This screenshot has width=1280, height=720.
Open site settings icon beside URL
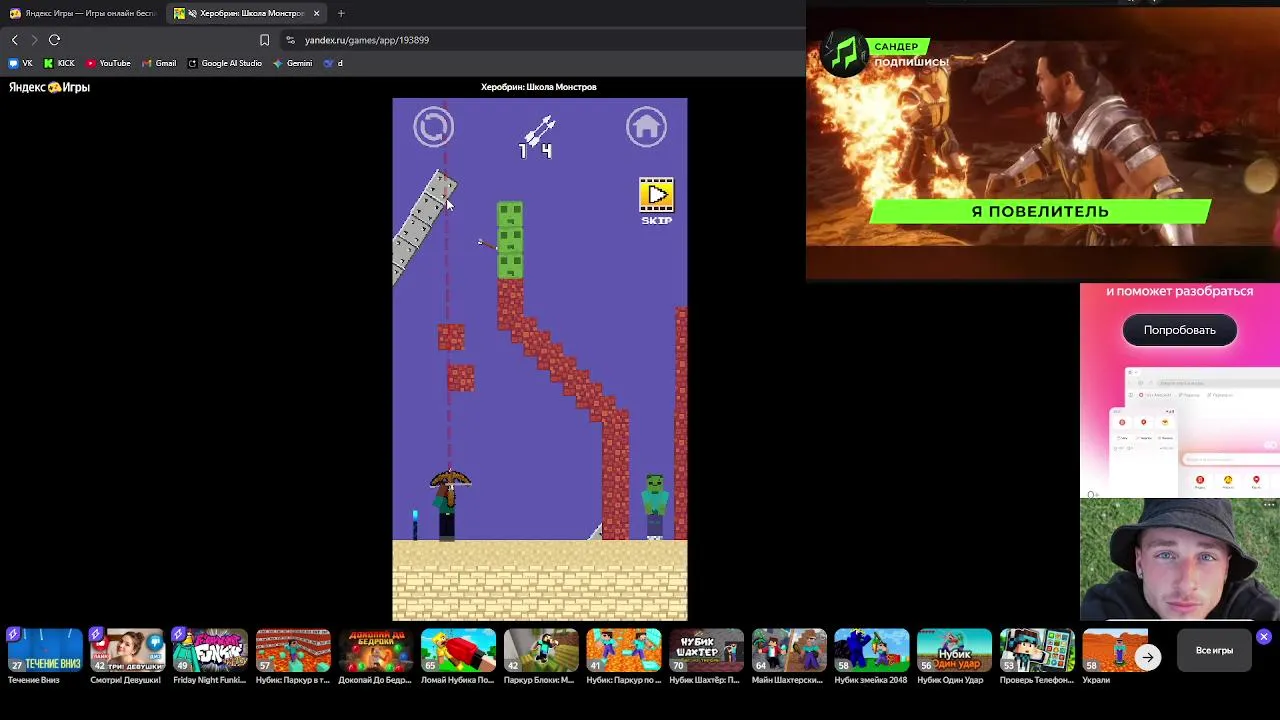[290, 40]
